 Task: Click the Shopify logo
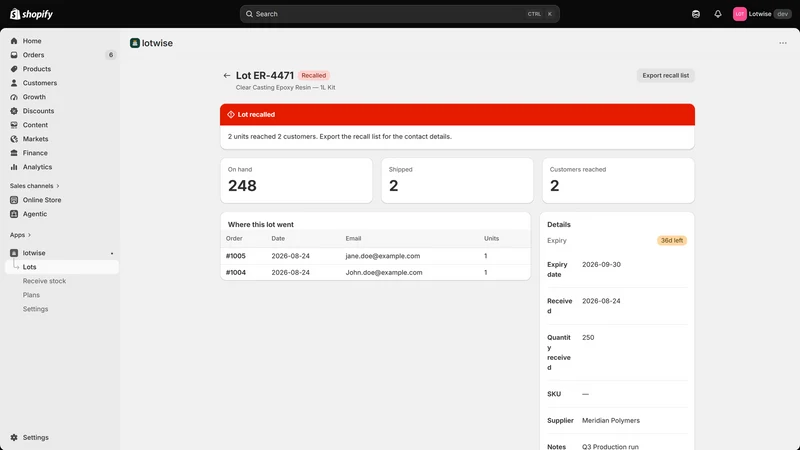coord(31,14)
